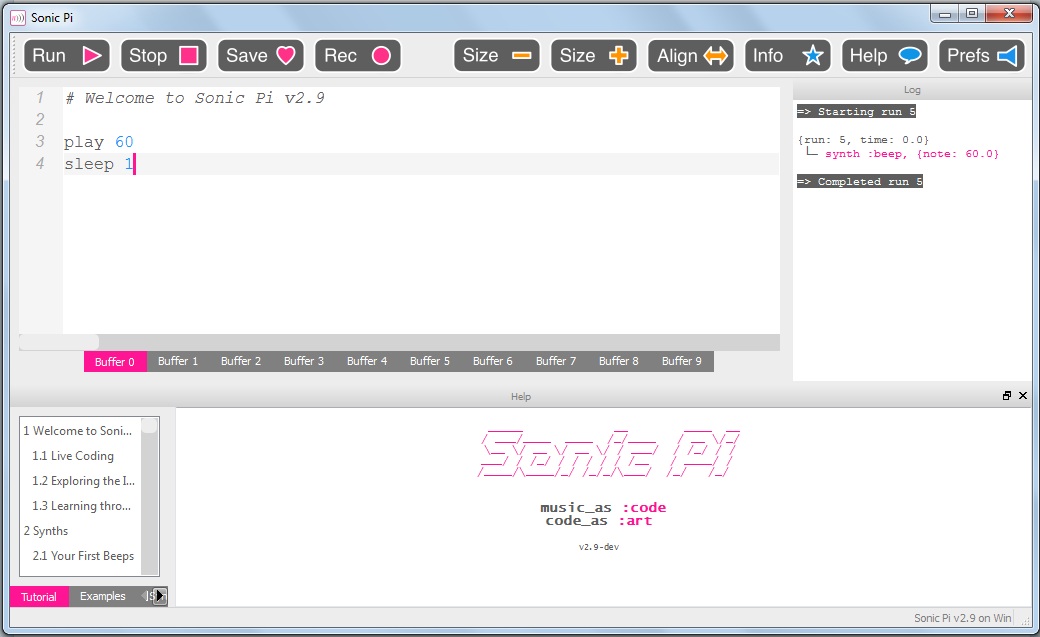Stop the running code
Viewport: 1040px width, 637px height.
click(x=164, y=56)
